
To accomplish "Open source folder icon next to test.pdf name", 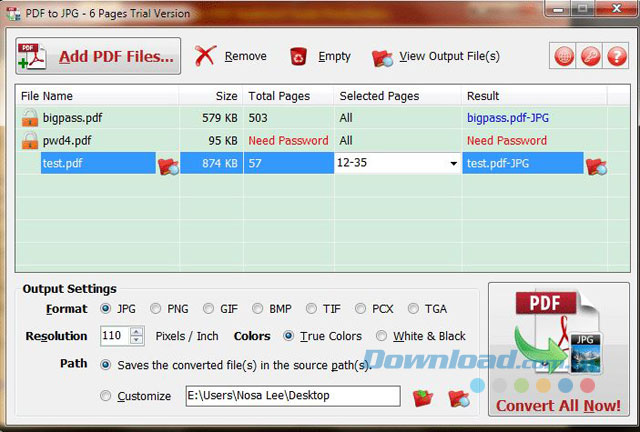I will (168, 166).
